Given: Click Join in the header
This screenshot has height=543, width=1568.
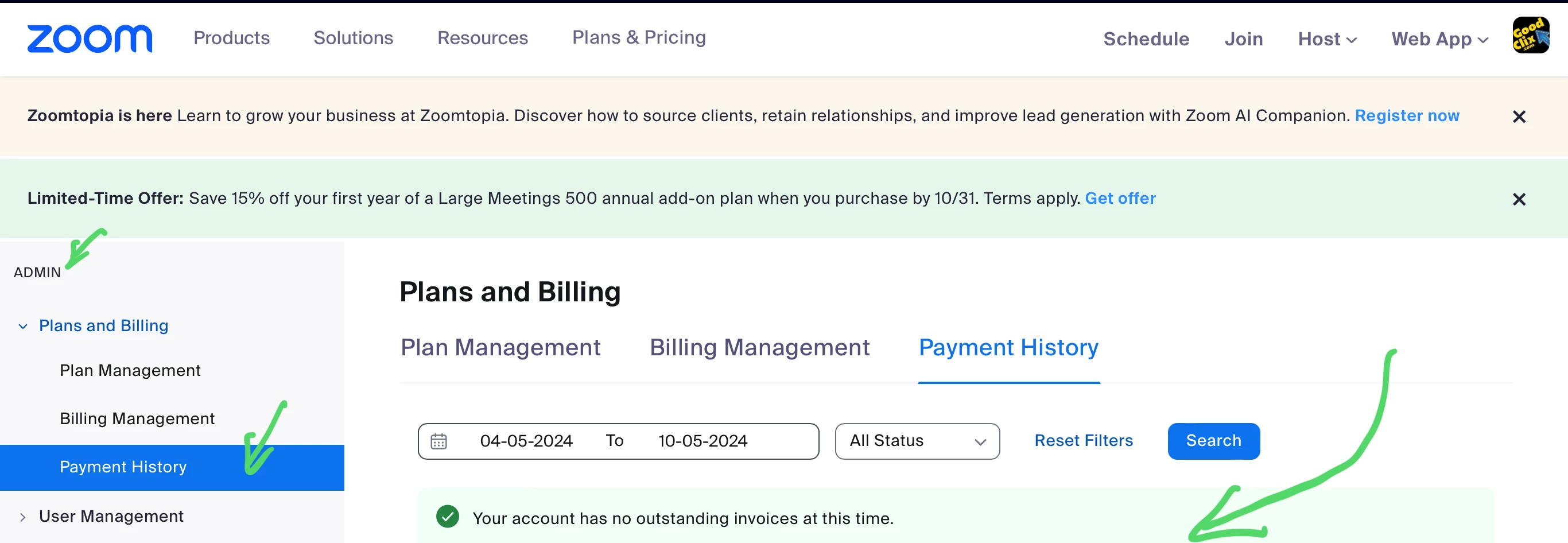Looking at the screenshot, I should pyautogui.click(x=1243, y=39).
